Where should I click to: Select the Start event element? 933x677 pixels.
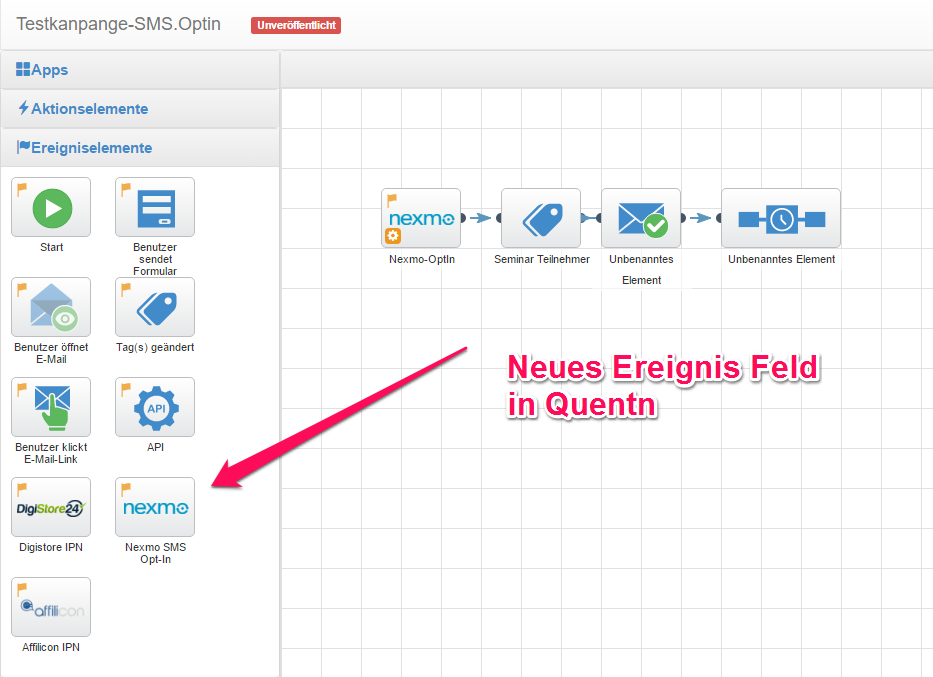pyautogui.click(x=51, y=207)
